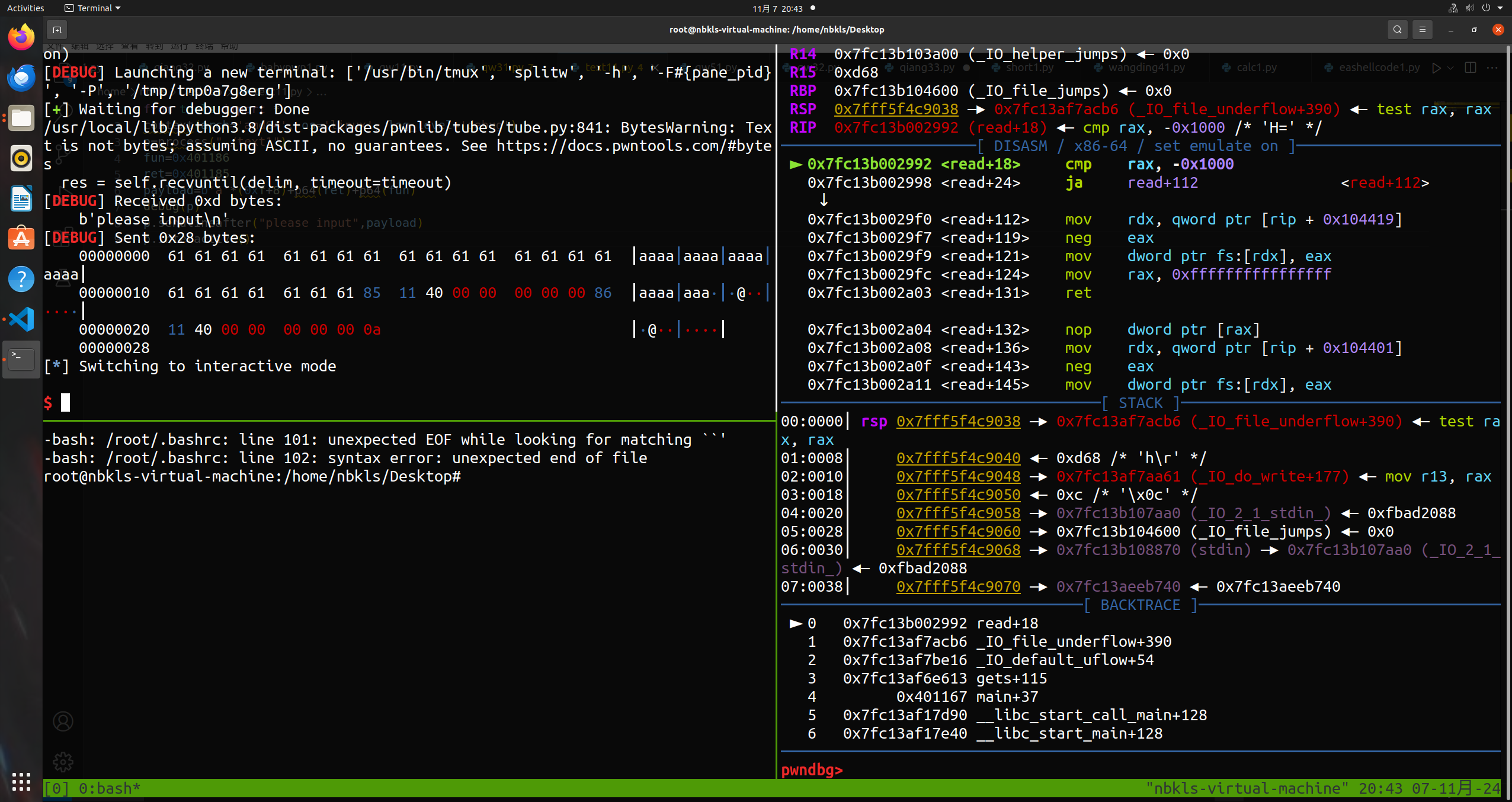This screenshot has width=1512, height=802.
Task: Click the volume icon in the top bar
Action: (x=1469, y=8)
